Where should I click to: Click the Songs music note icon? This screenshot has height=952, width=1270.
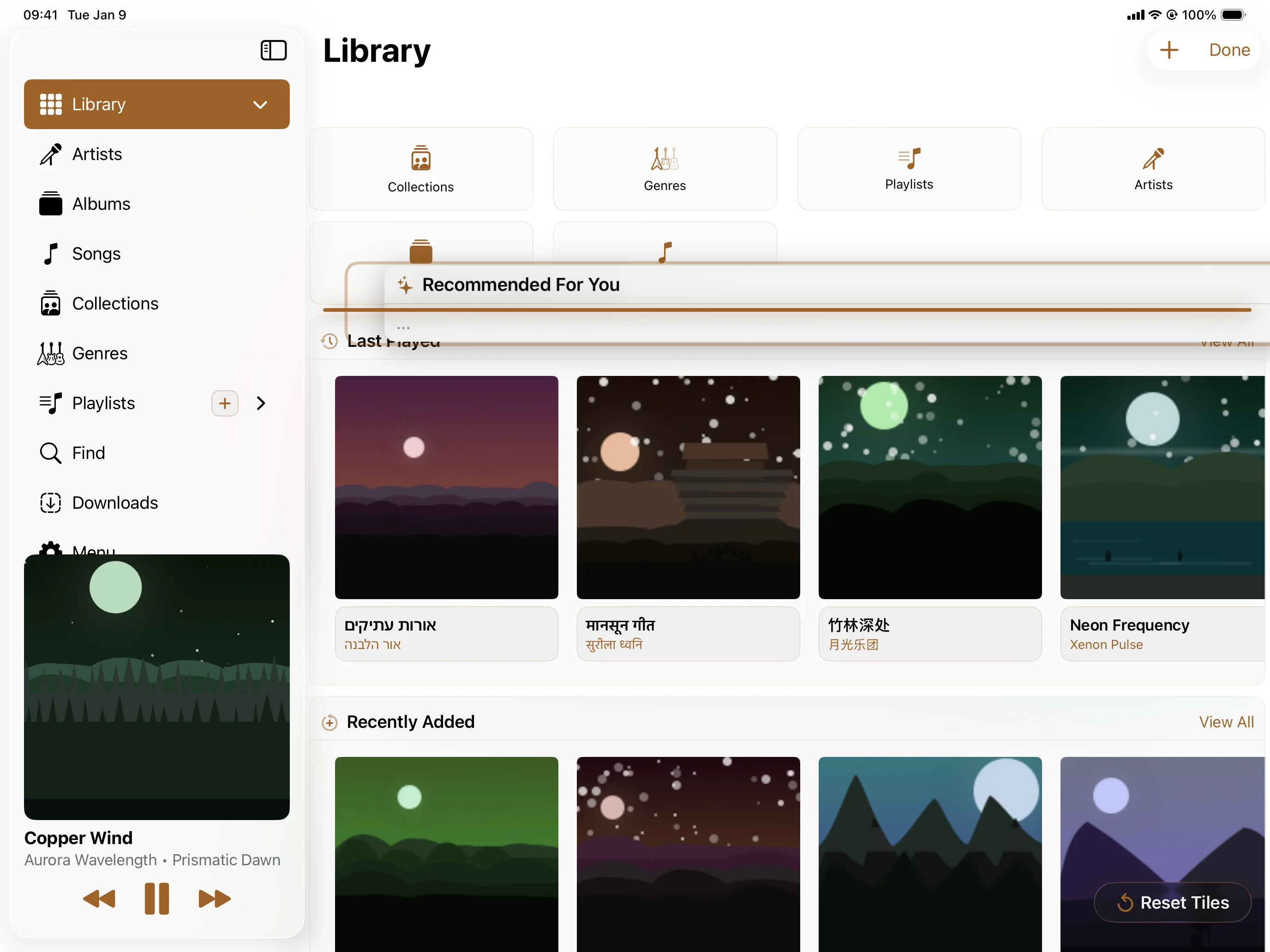coord(51,254)
